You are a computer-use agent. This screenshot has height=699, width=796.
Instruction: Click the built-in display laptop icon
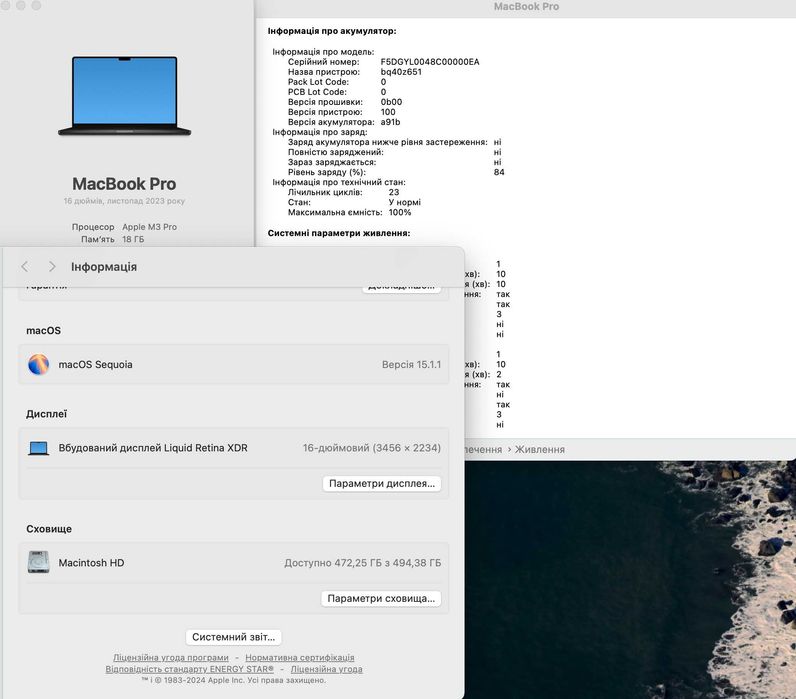pyautogui.click(x=39, y=448)
